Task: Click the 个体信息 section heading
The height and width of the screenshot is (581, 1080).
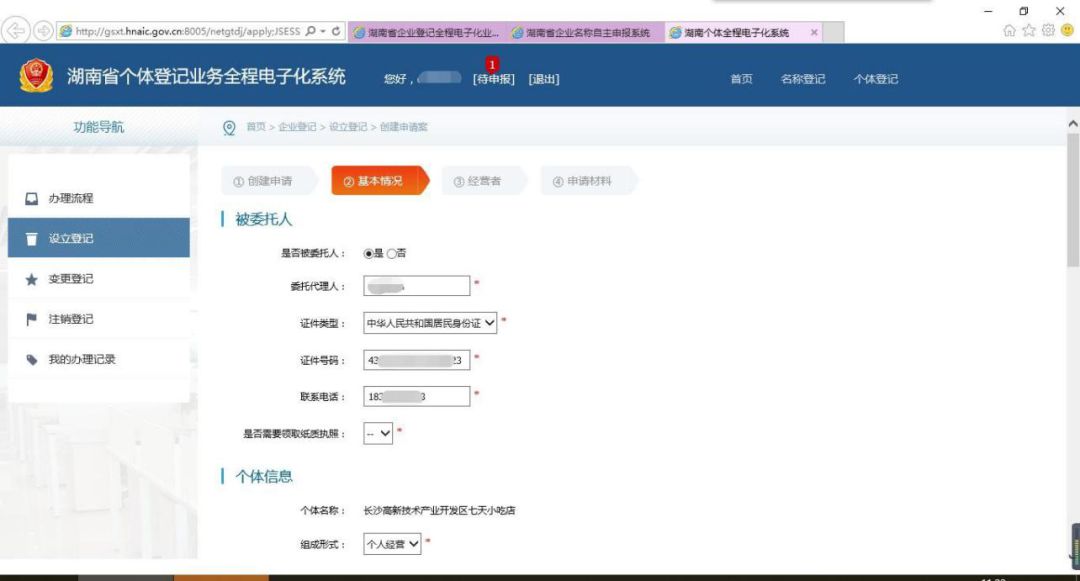Action: tap(264, 476)
